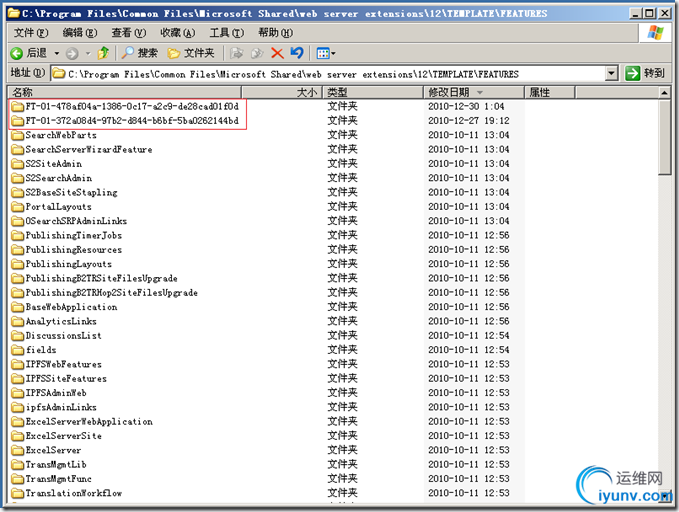Click the ipfsAdminLinks folder name
The image size is (679, 512).
pyautogui.click(x=61, y=407)
